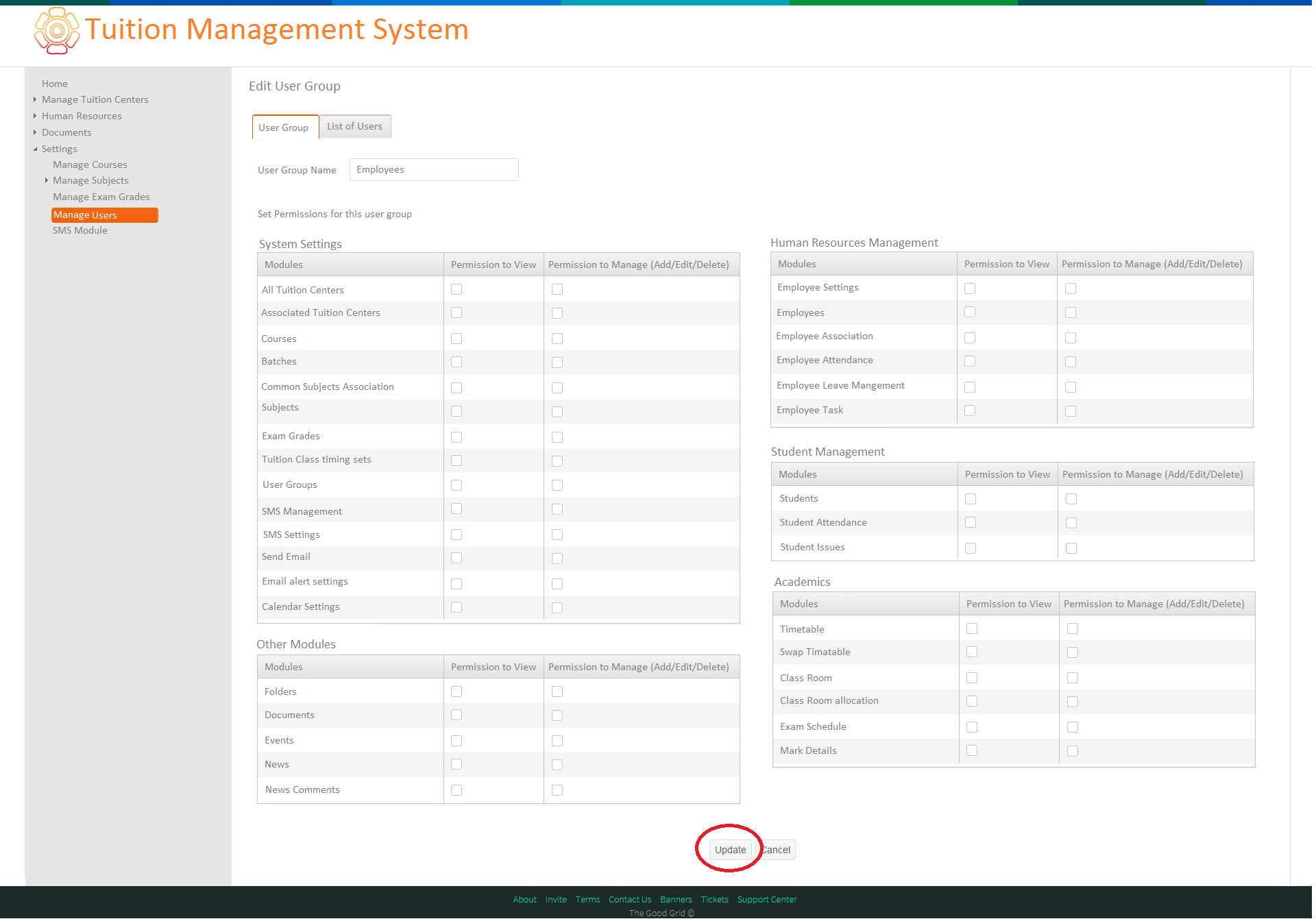Check view permission for User Groups
This screenshot has width=1316, height=919.
(456, 486)
